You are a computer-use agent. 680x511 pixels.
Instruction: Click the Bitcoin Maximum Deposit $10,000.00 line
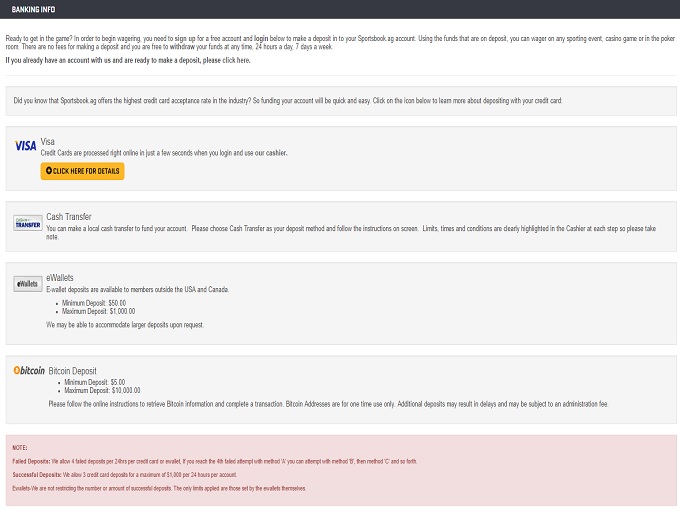click(102, 390)
